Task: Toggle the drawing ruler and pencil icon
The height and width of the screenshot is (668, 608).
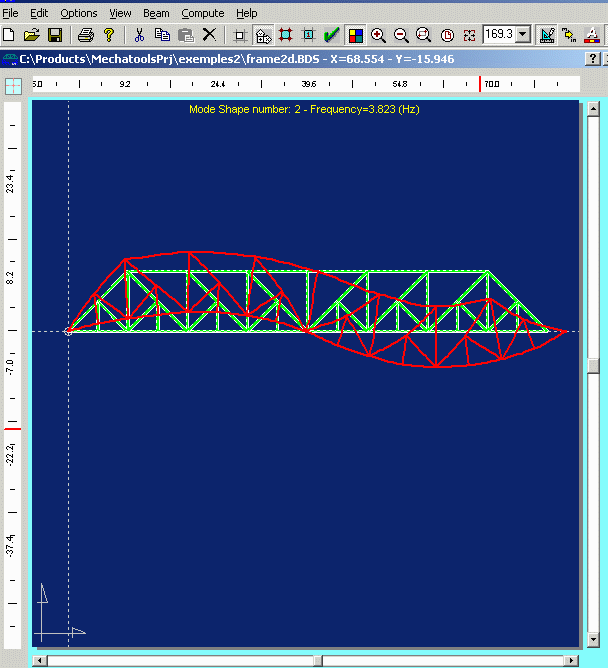Action: tap(547, 35)
